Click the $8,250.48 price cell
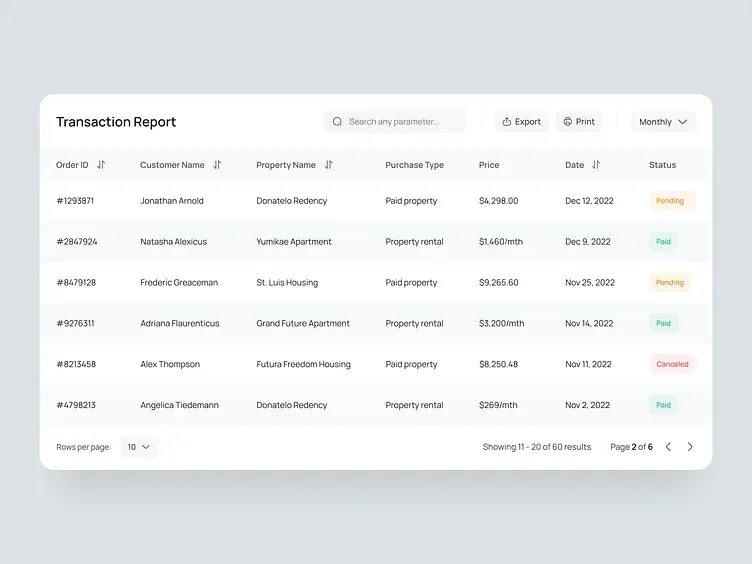752x564 pixels. [x=498, y=364]
